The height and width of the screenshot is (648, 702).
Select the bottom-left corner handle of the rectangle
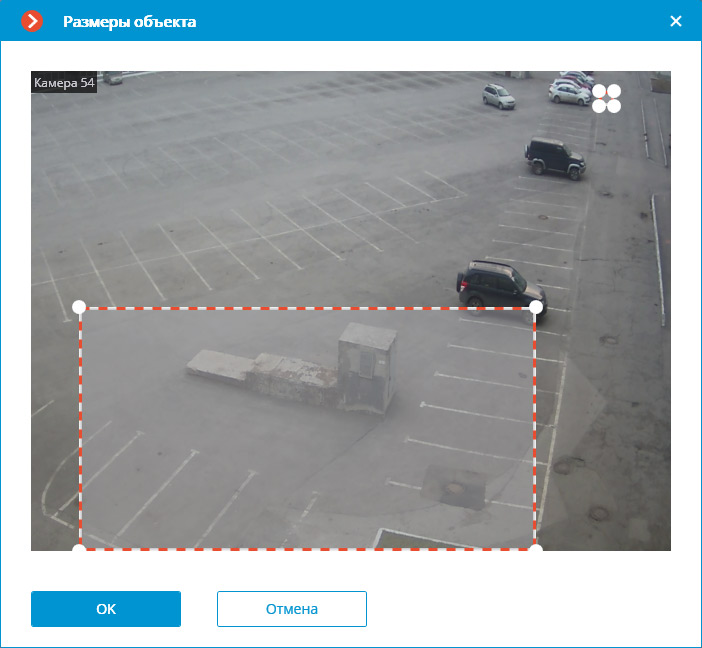point(80,548)
